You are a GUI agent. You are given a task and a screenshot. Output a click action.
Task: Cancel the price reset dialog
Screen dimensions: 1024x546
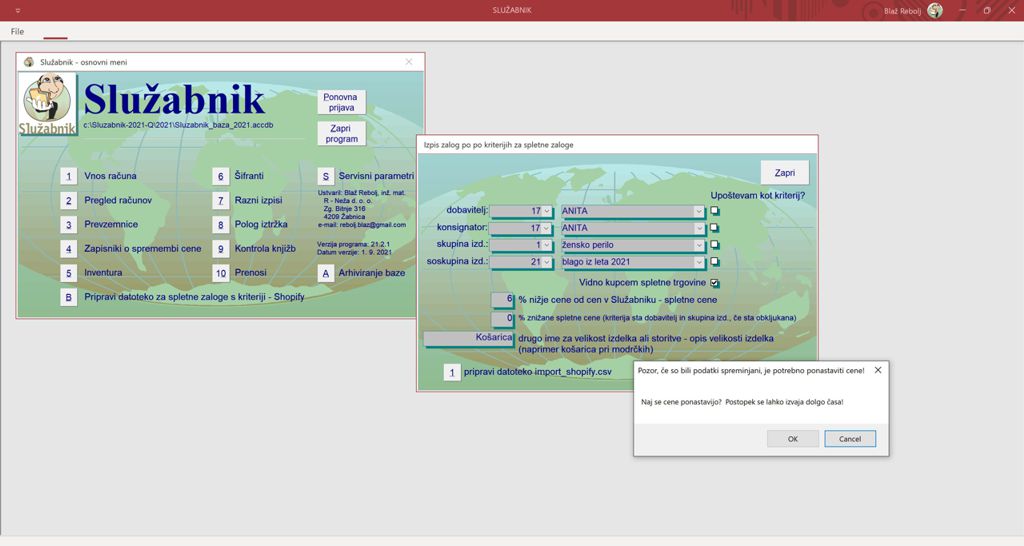tap(849, 439)
